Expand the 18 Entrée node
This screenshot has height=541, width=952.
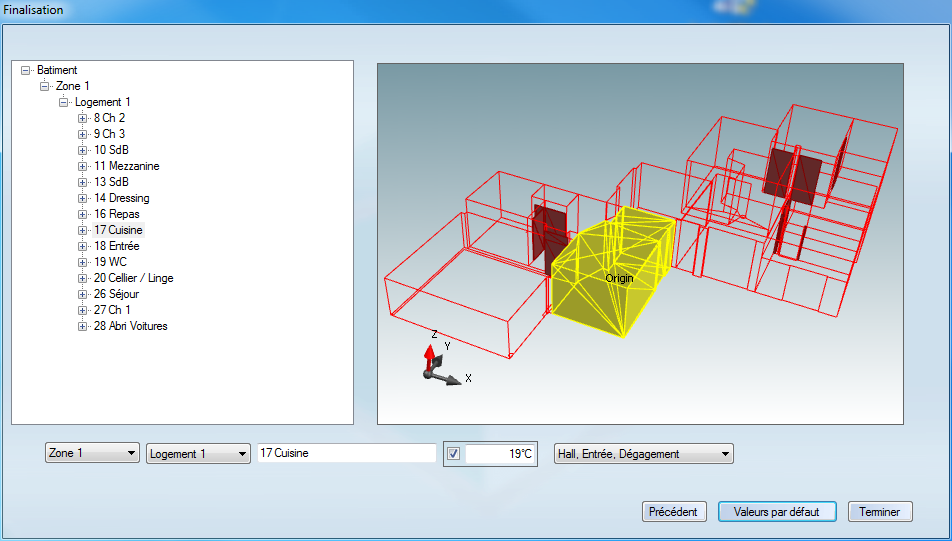point(83,247)
